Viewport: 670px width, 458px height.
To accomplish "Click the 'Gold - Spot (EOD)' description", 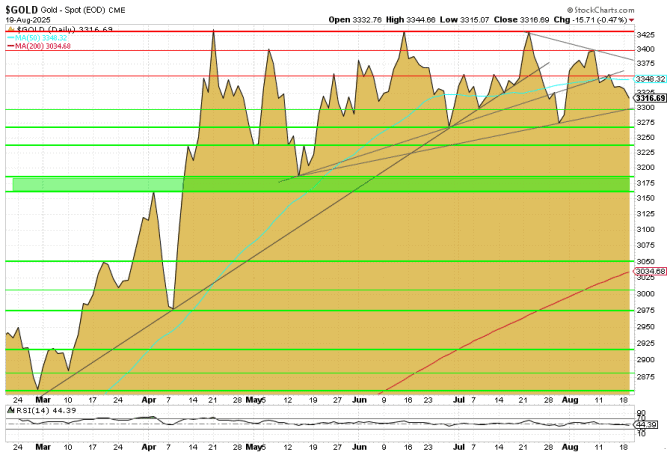I will [73, 10].
